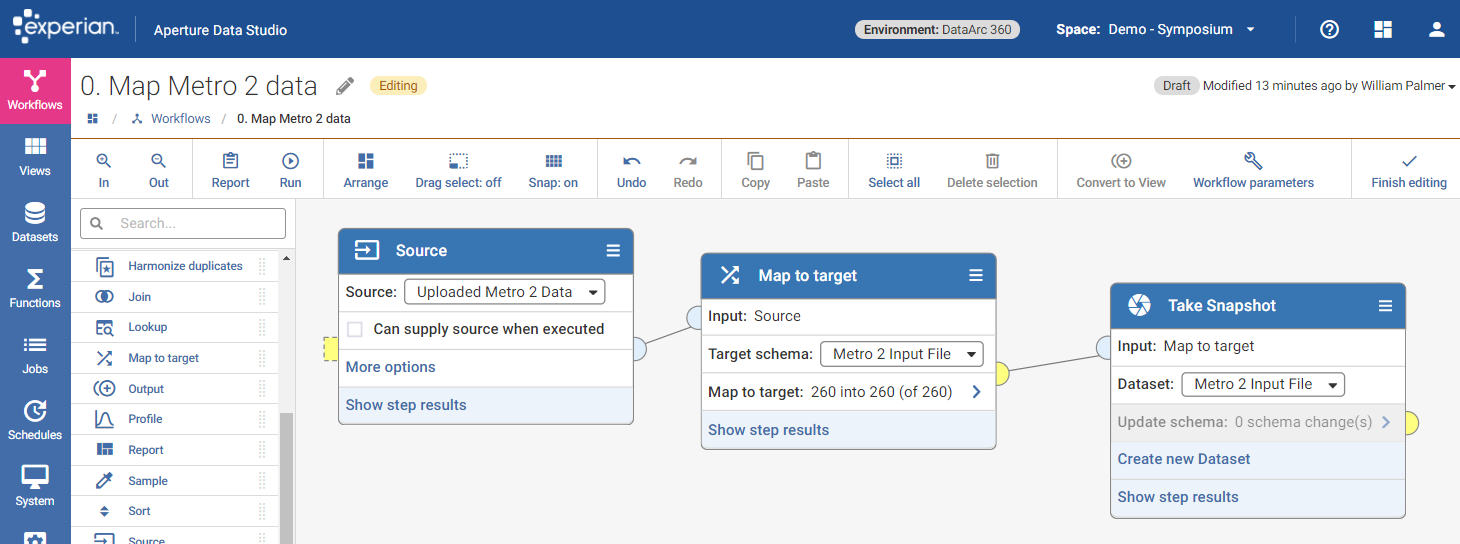Click Finish editing button
Screen dimensions: 1460x544
point(1408,170)
